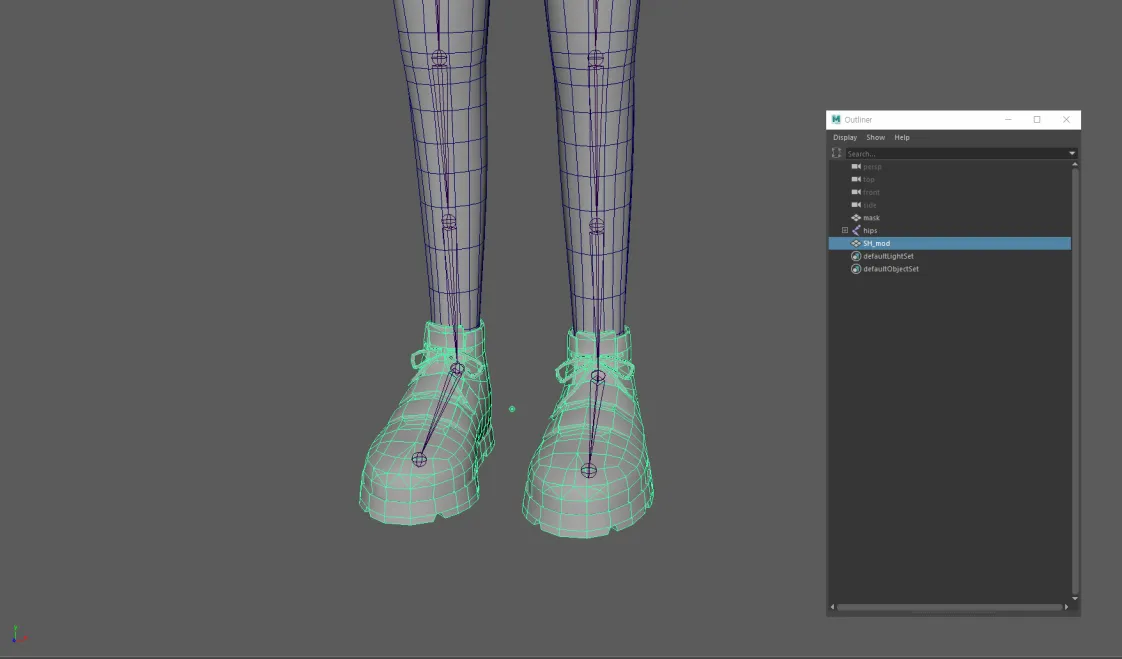Open the search filter dropdown arrow

coord(1071,153)
